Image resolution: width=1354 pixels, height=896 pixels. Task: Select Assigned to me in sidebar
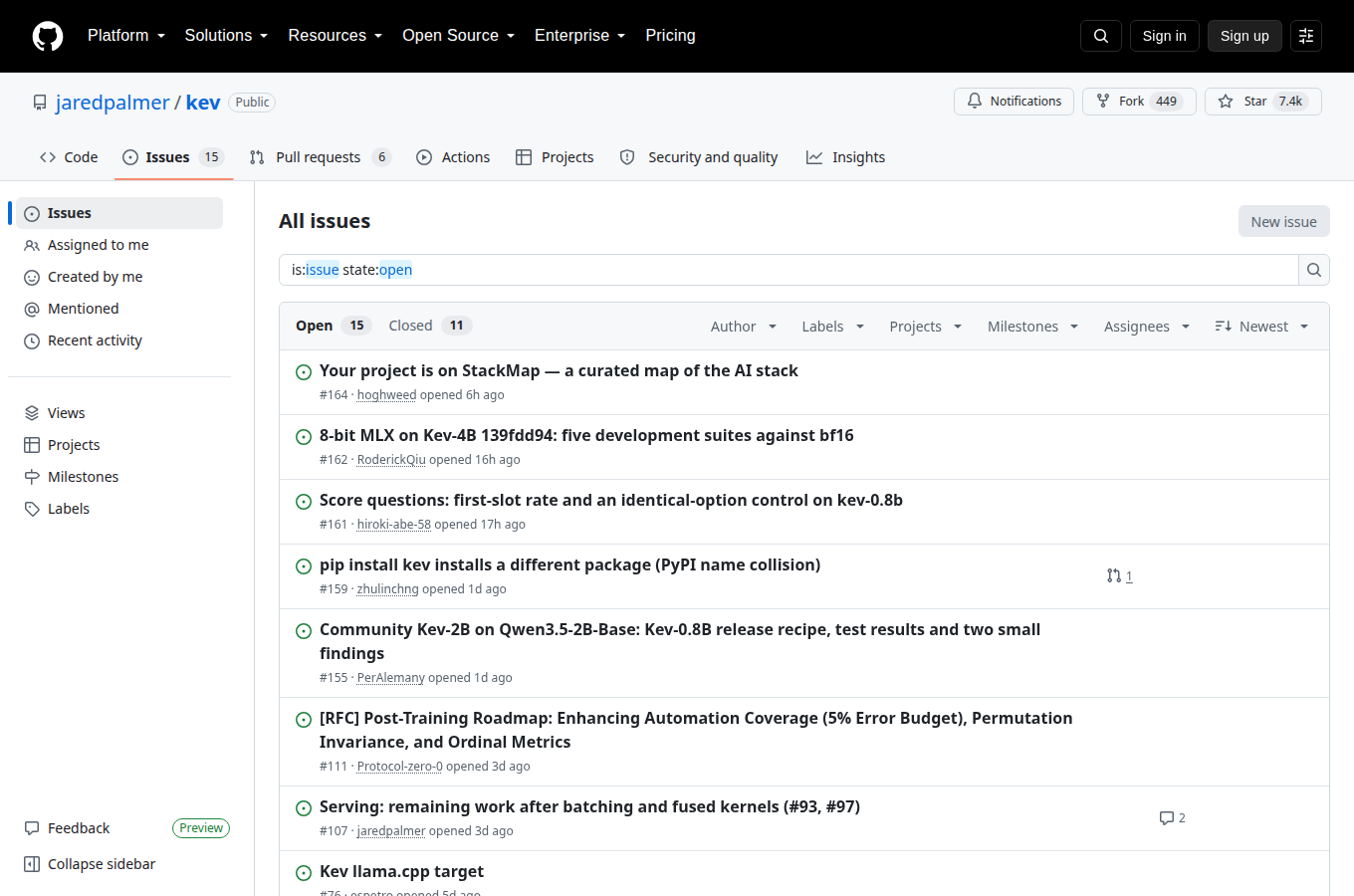pyautogui.click(x=119, y=245)
